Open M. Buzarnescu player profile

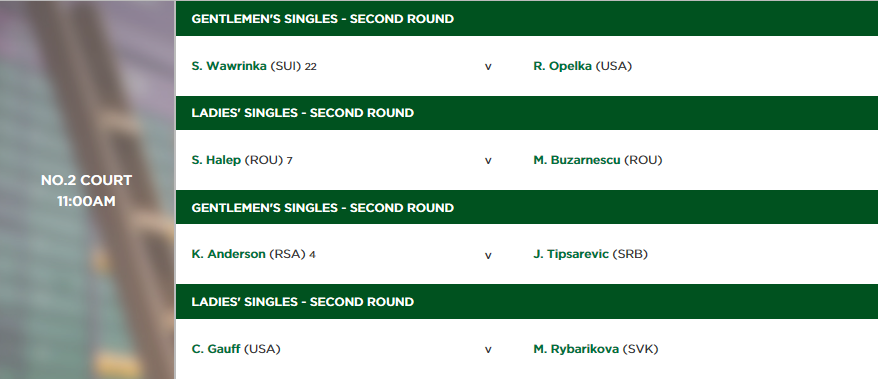pos(577,160)
